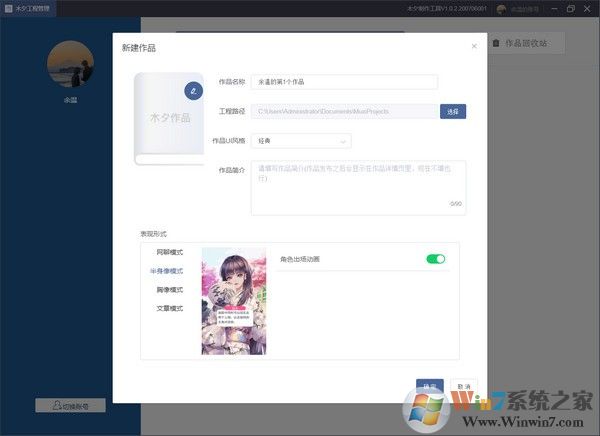
Task: Click the 切换账号 switch account button
Action: point(70,405)
